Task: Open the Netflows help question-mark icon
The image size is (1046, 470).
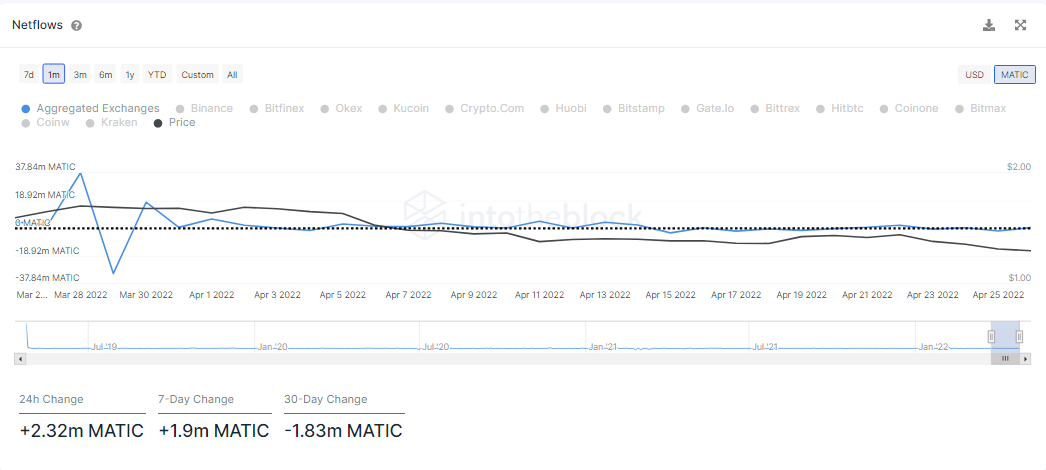Action: pyautogui.click(x=77, y=25)
